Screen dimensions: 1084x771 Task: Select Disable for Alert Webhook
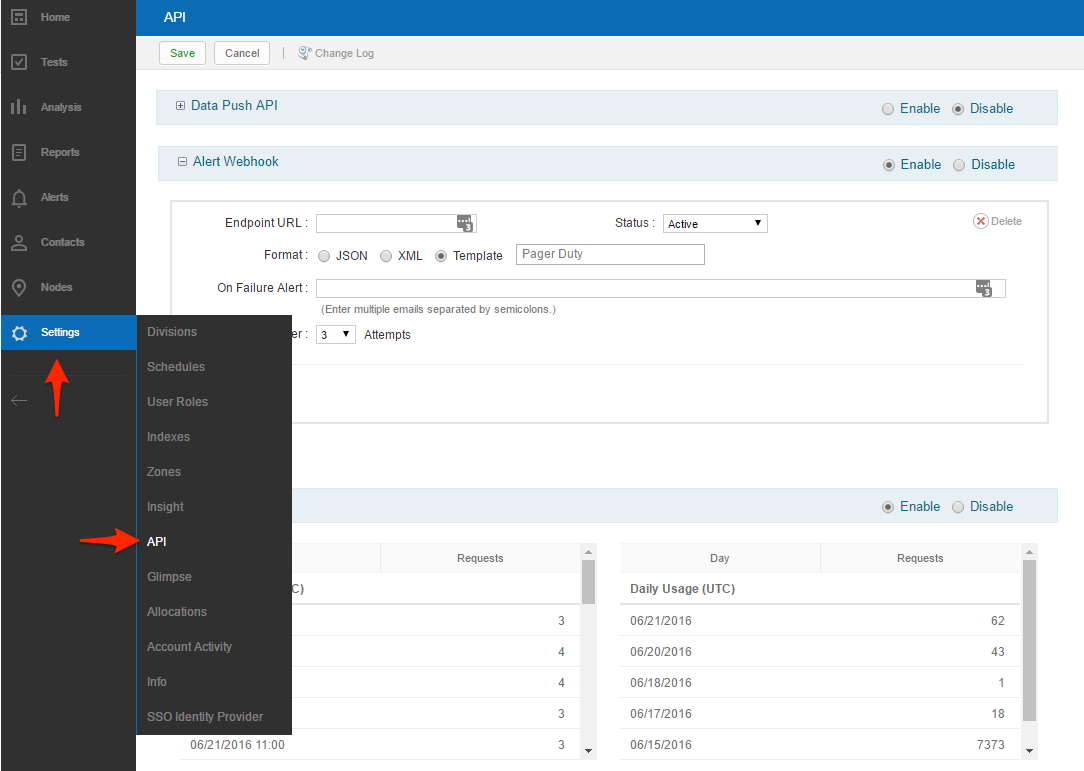click(959, 165)
